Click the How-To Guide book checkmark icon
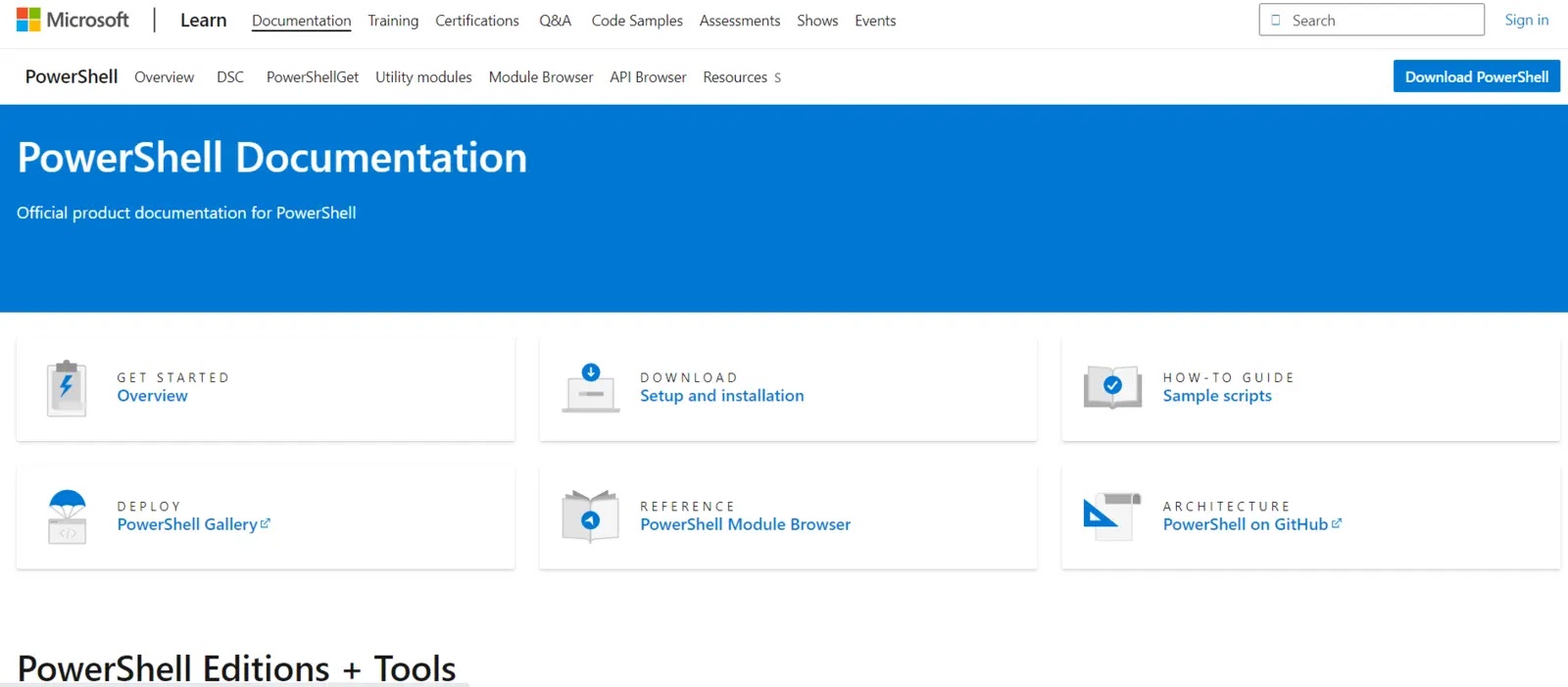This screenshot has width=1568, height=687. coord(1112,387)
